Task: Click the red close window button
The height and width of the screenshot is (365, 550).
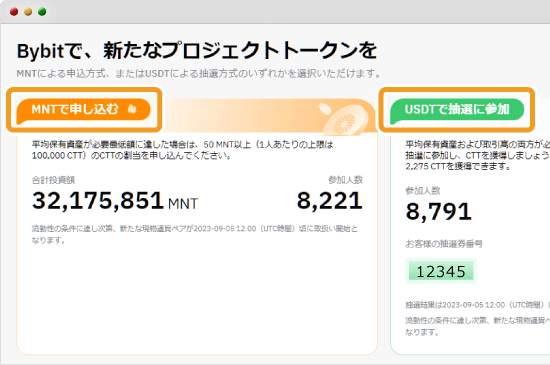Action: pos(14,12)
